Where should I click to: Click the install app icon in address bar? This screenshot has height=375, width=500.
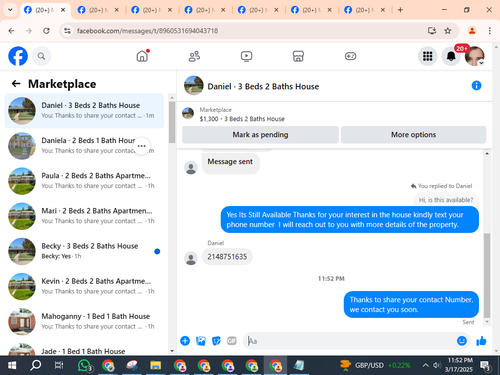(432, 31)
